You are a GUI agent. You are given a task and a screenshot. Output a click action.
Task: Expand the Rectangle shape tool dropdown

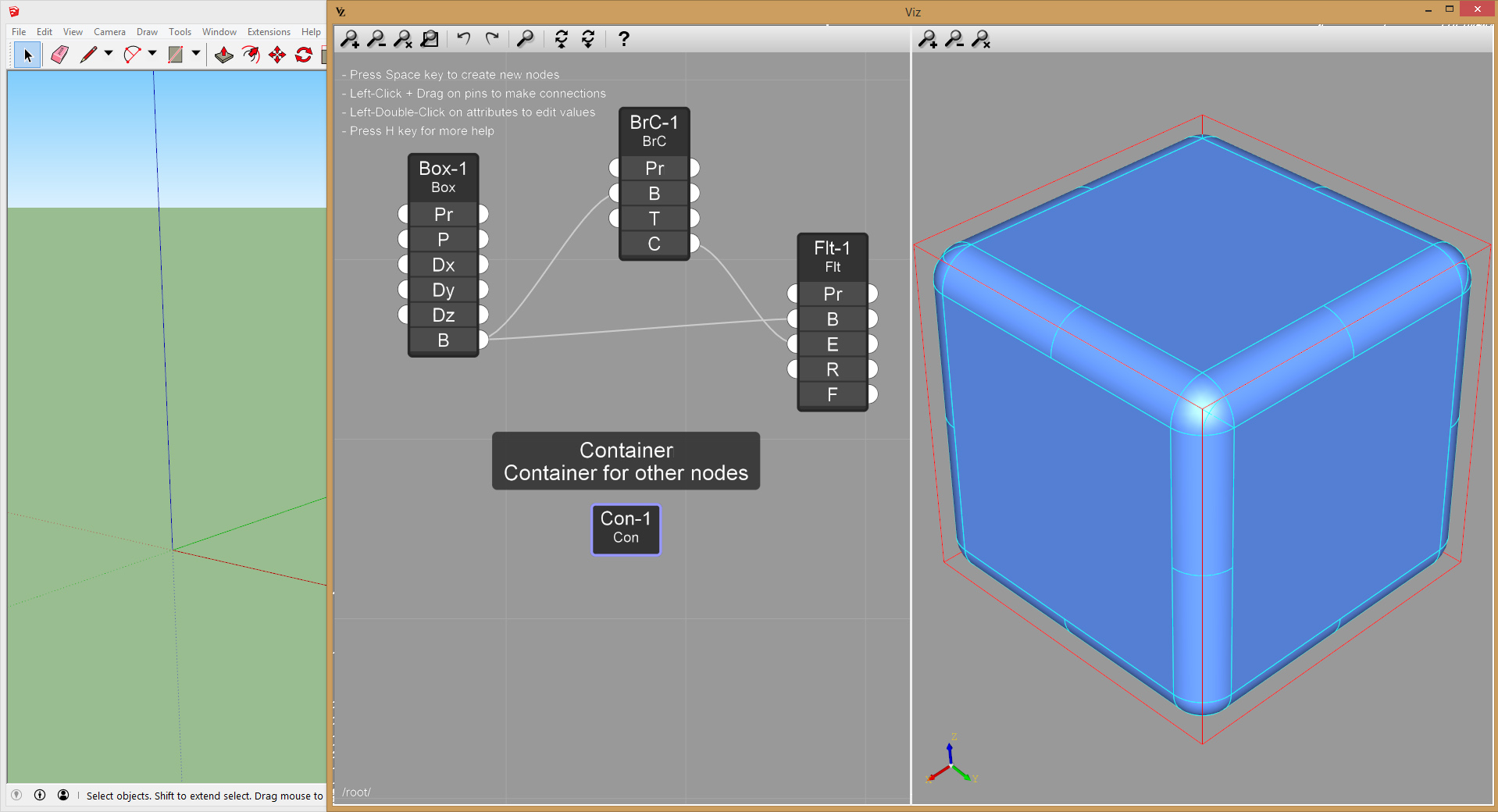pos(196,54)
